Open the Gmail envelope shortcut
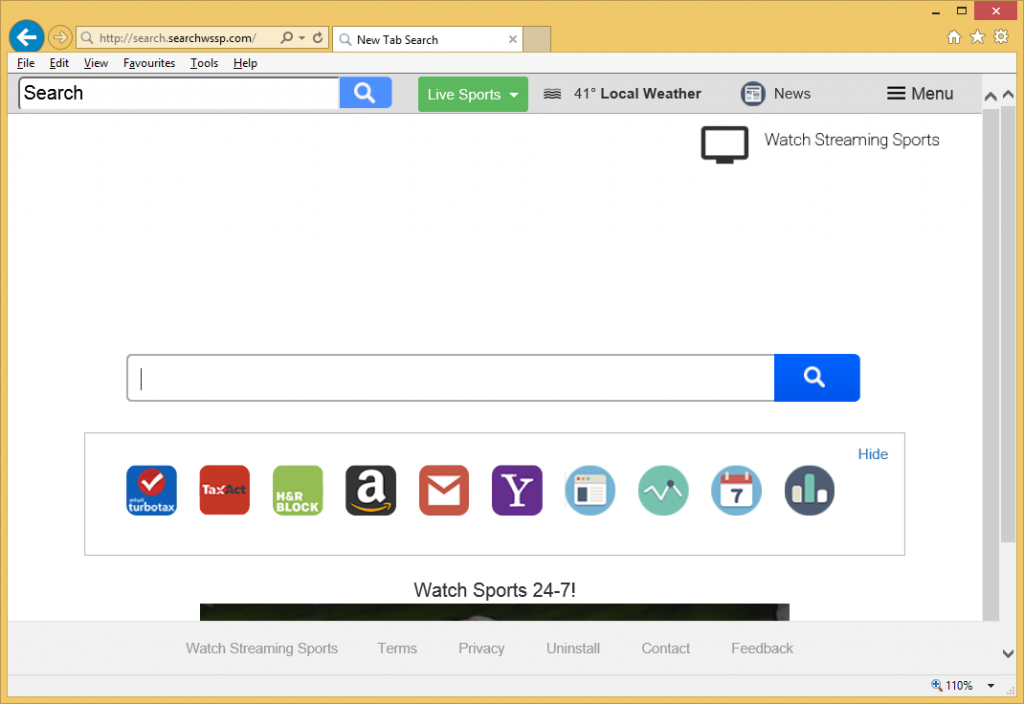The height and width of the screenshot is (704, 1024). click(444, 490)
